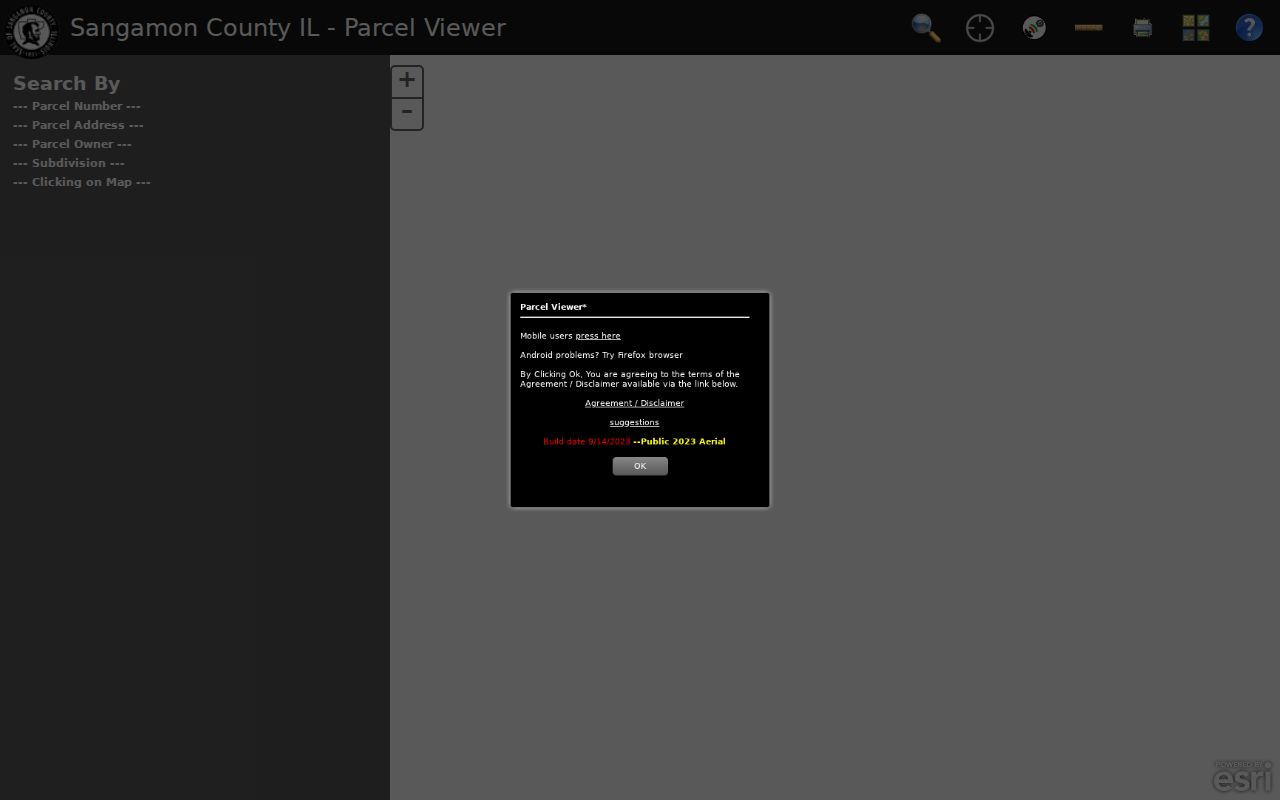This screenshot has width=1280, height=800.
Task: Open the blue question mark help
Action: coord(1249,28)
